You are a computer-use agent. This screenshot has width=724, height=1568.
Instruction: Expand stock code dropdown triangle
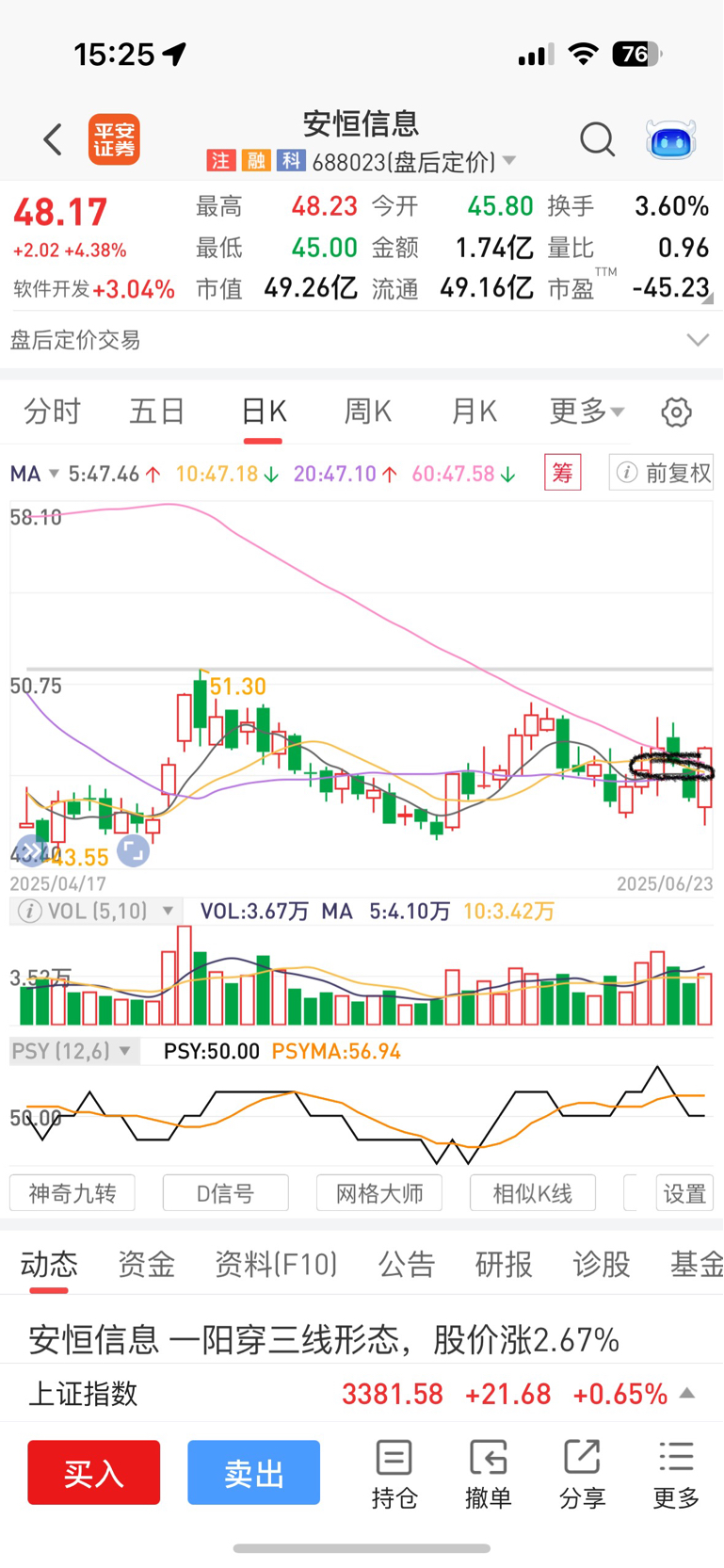click(x=509, y=161)
